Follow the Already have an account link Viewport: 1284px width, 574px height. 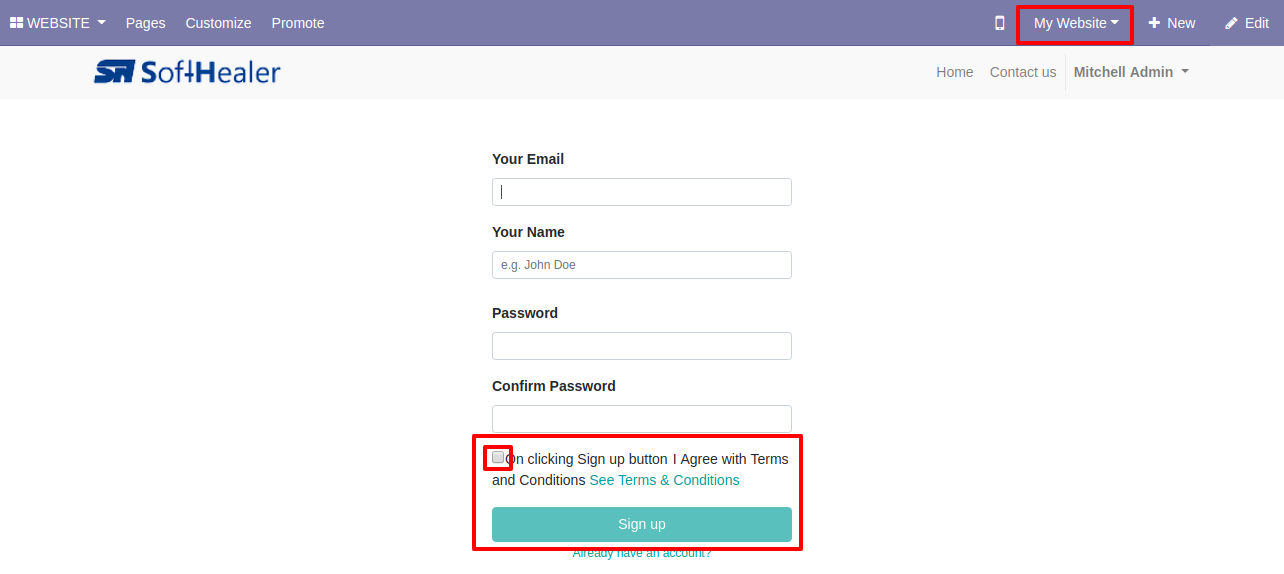pos(642,552)
